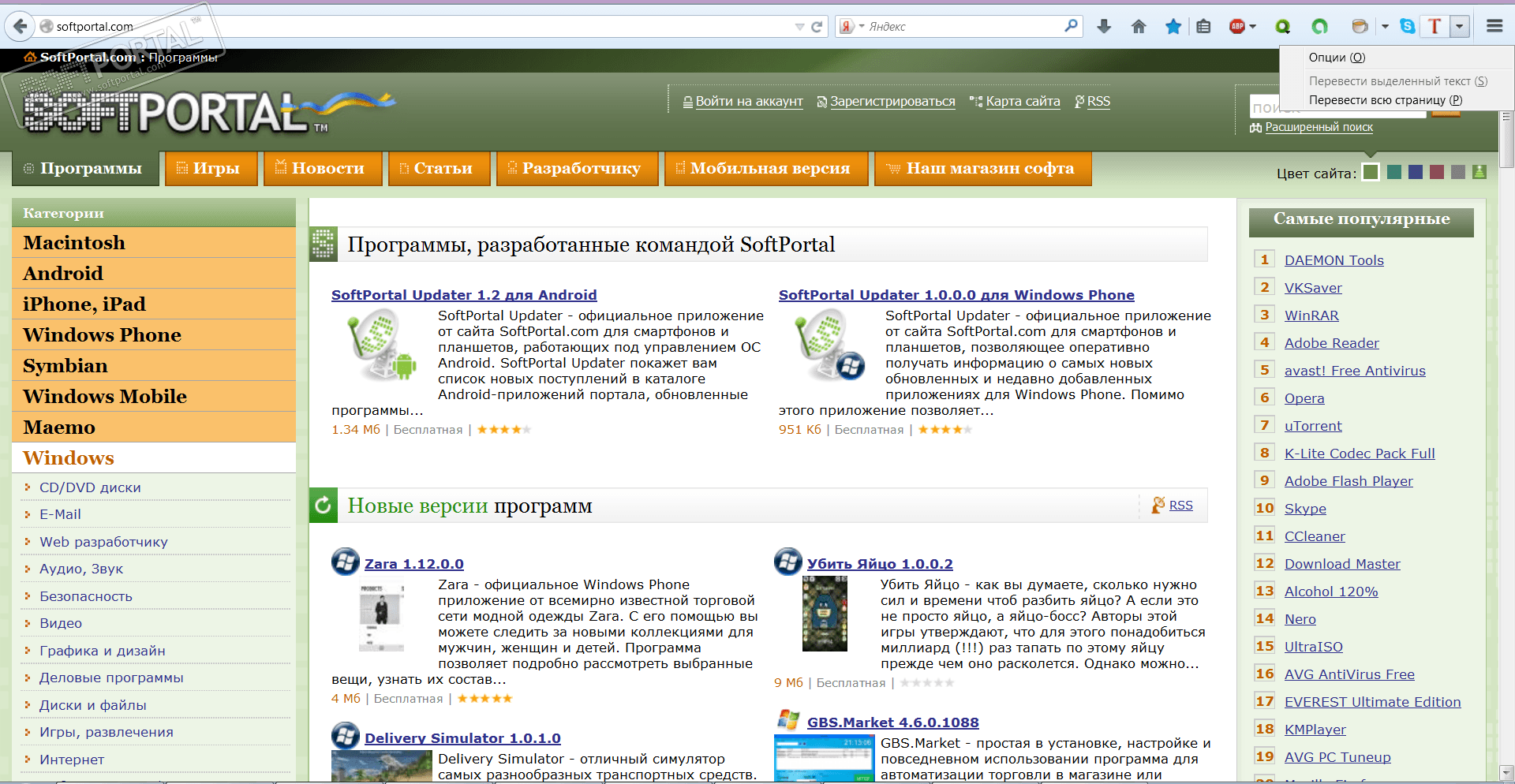Go back using the browser back arrow
Image resolution: width=1515 pixels, height=784 pixels.
[20, 26]
